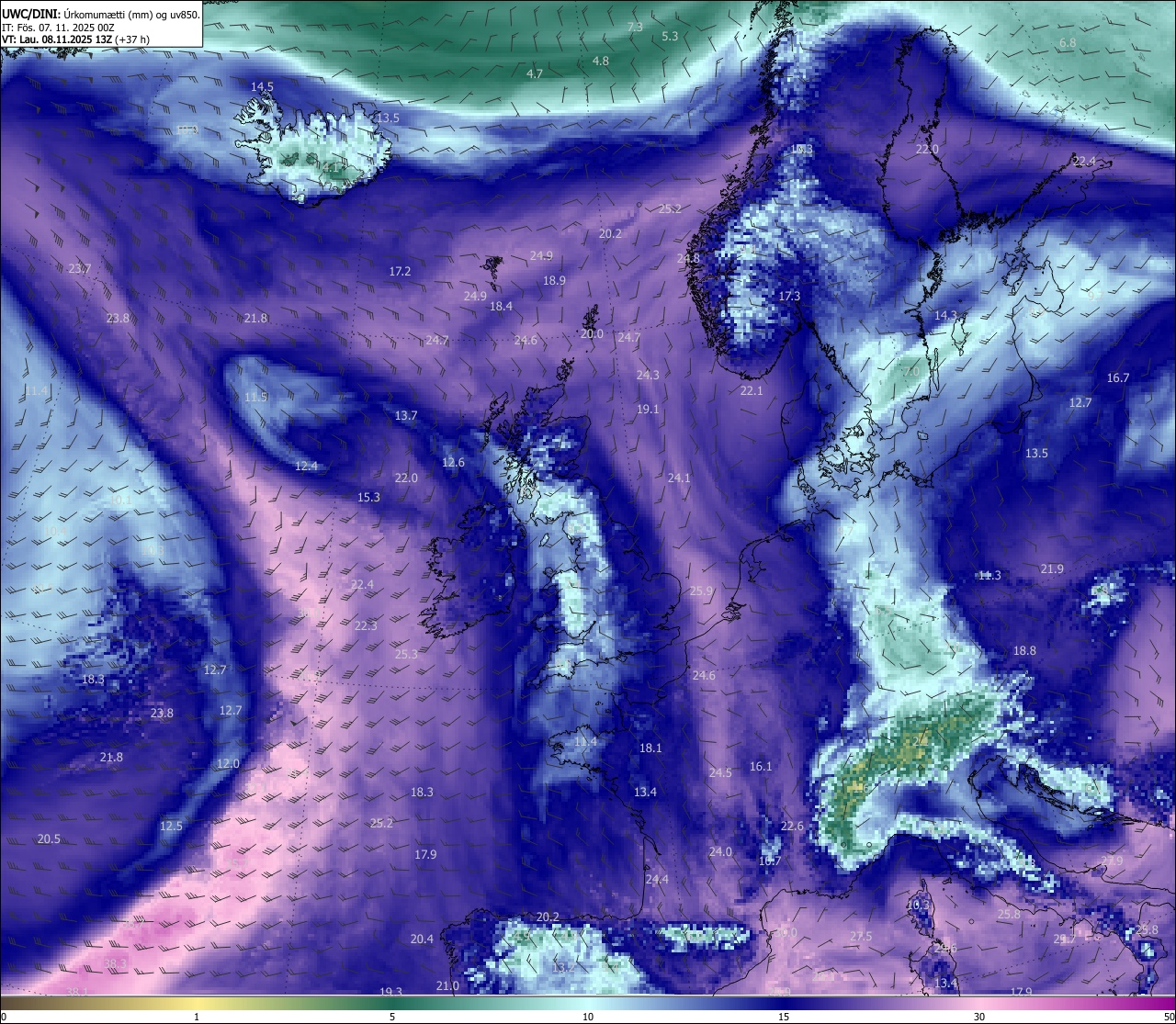Click the 18.8 value on the map
1176x1024 pixels.
(x=1024, y=650)
